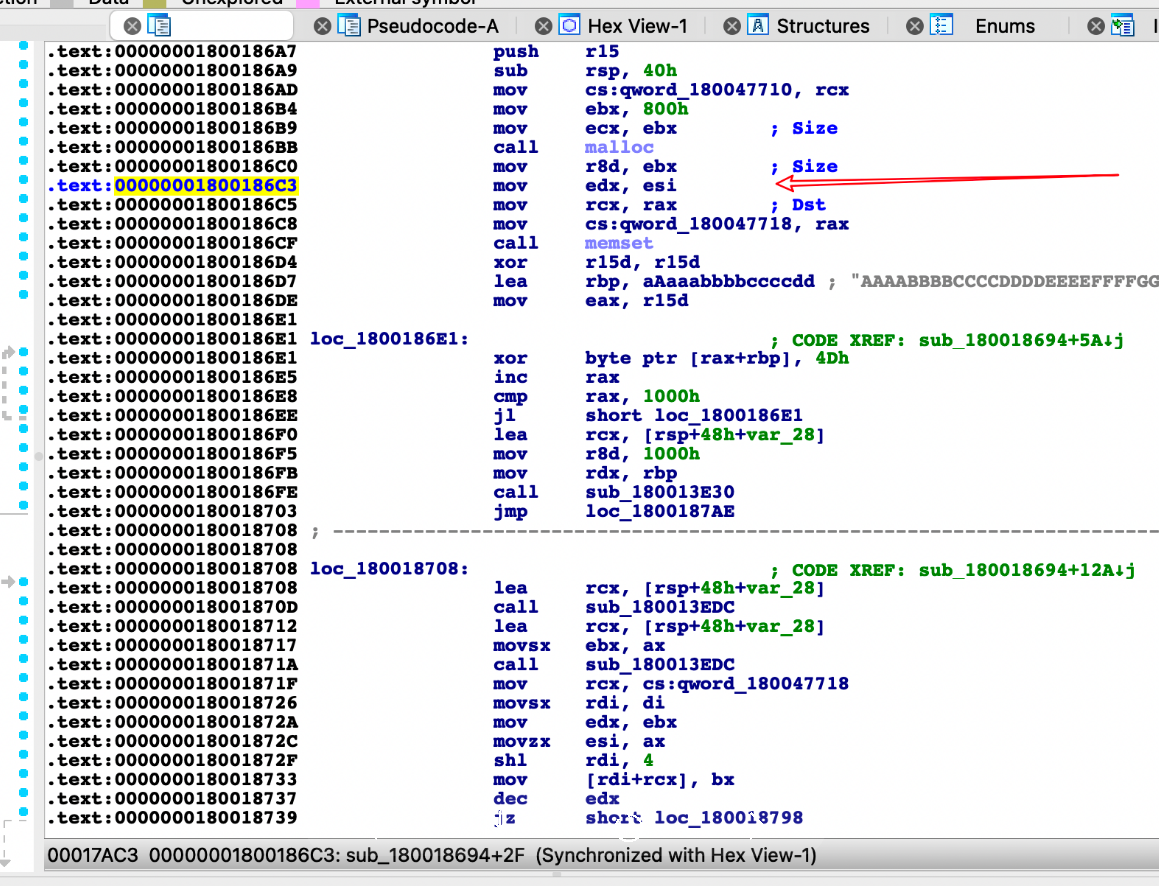The image size is (1159, 886).
Task: Click the Hex View-1 tab icon
Action: tap(569, 26)
